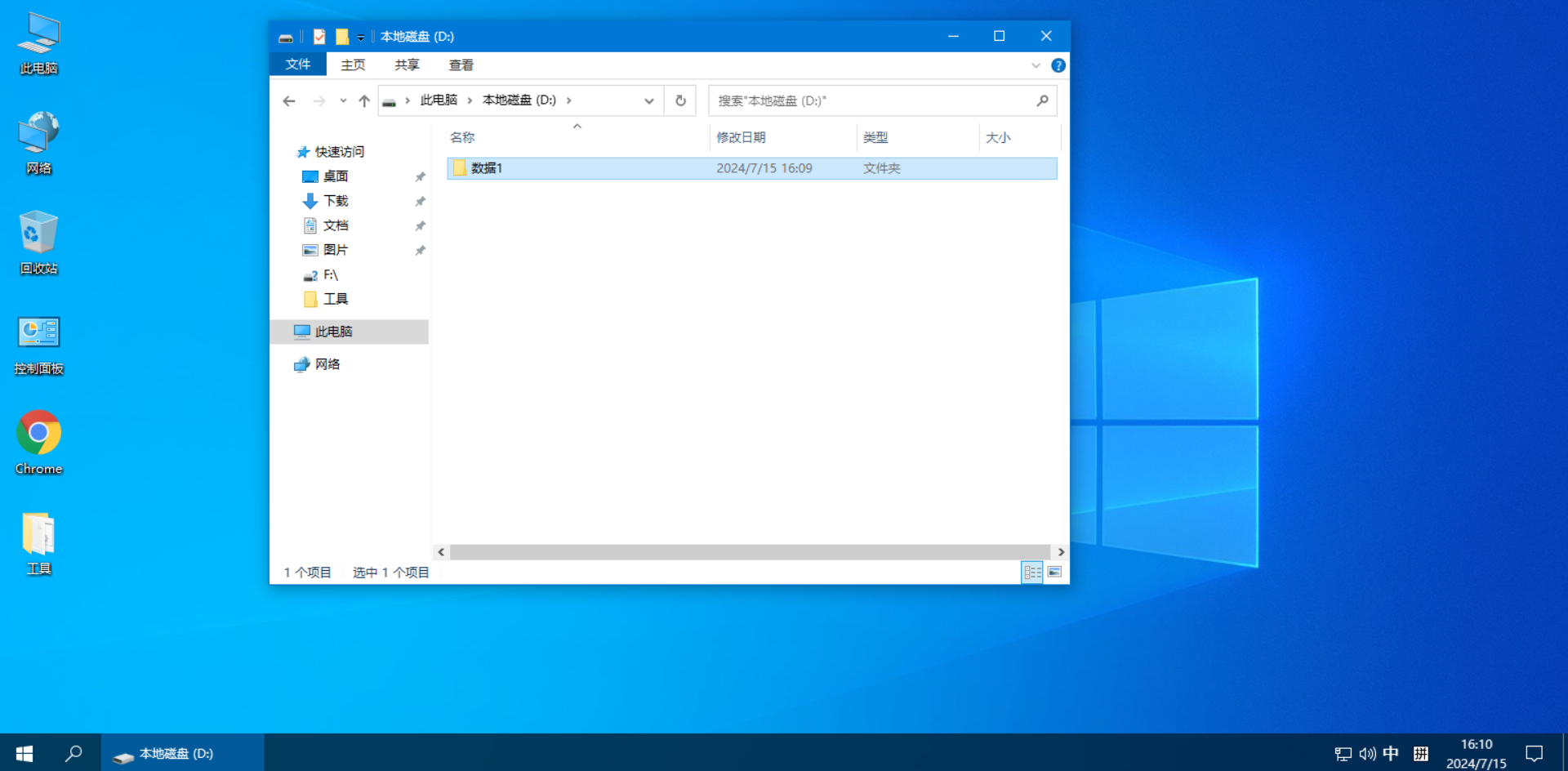Switch to the 查看 ribbon tab
Screen dimensions: 1568x771
(x=461, y=65)
